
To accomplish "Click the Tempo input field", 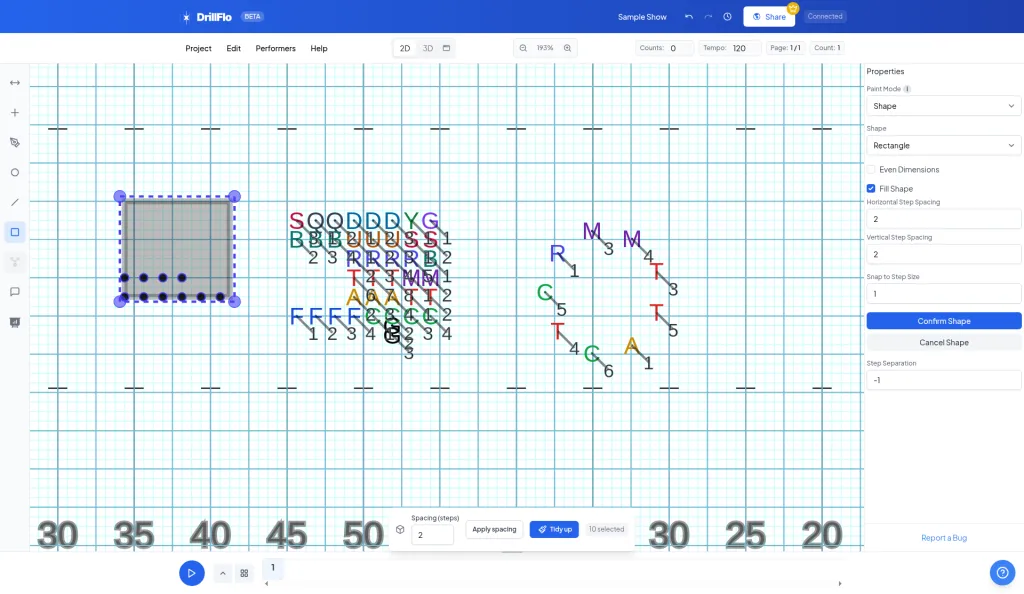I will [746, 48].
